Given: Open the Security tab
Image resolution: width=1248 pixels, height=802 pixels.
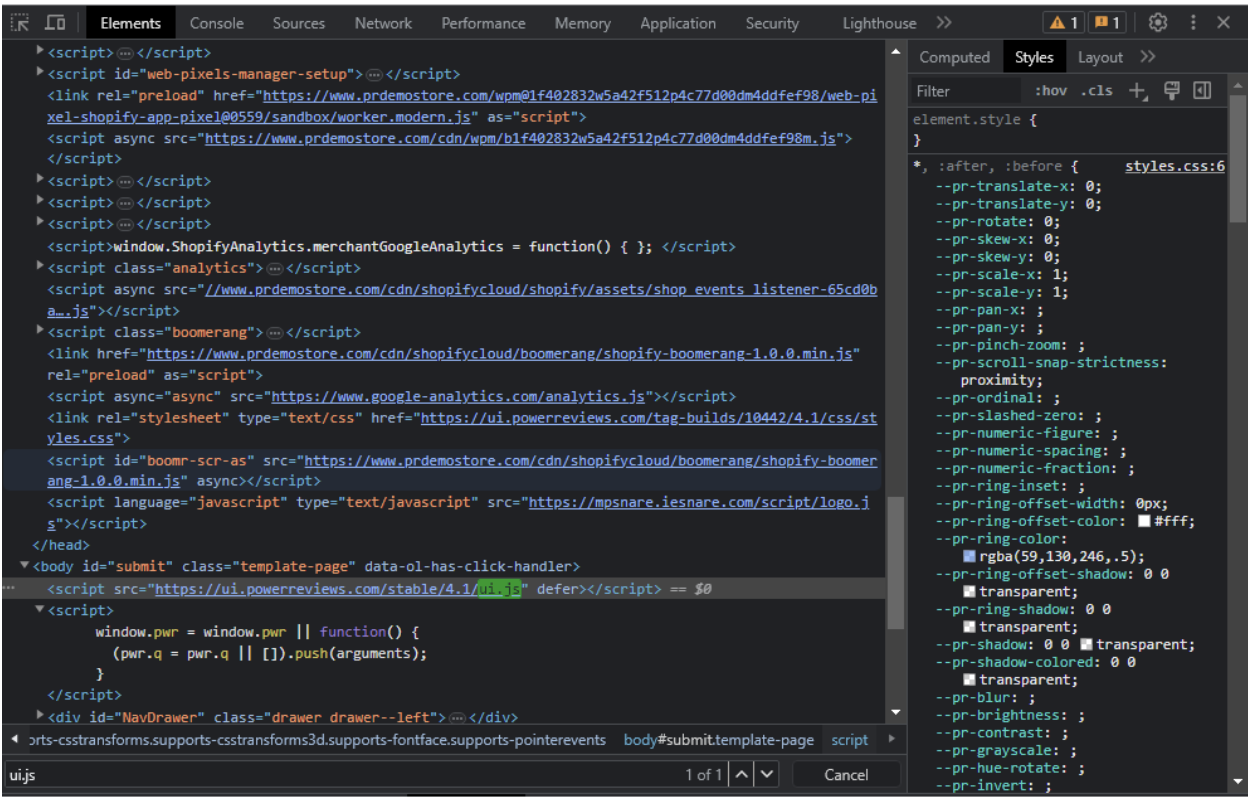Looking at the screenshot, I should point(772,23).
